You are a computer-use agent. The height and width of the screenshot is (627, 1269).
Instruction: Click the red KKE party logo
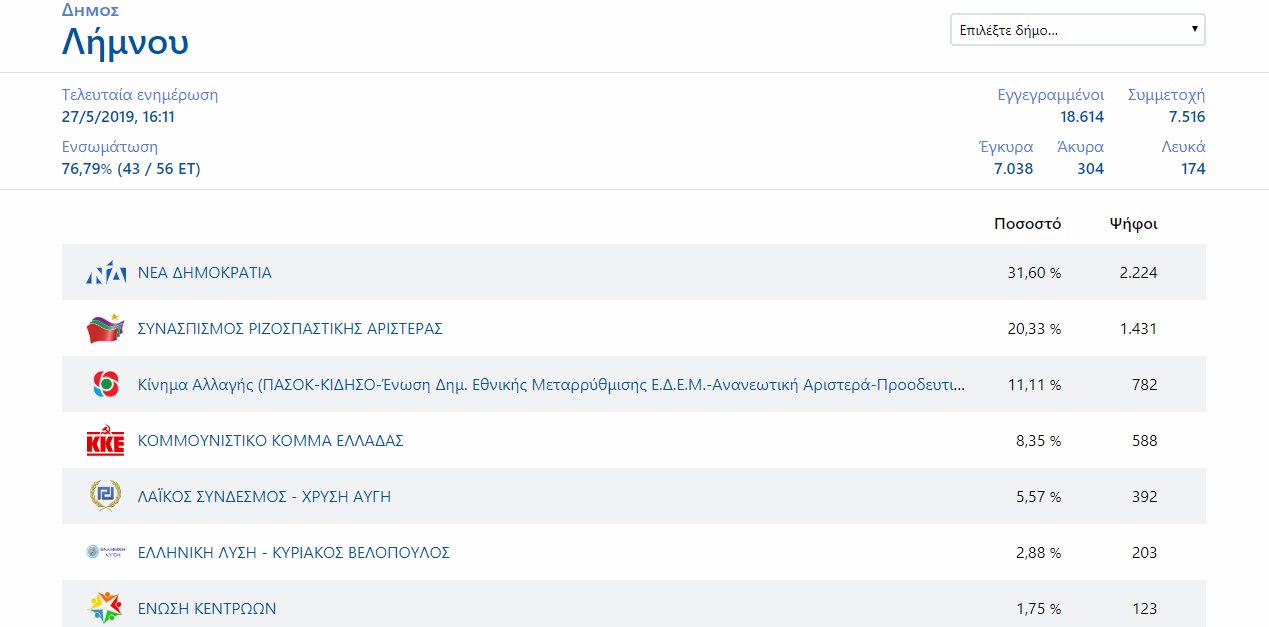point(105,441)
